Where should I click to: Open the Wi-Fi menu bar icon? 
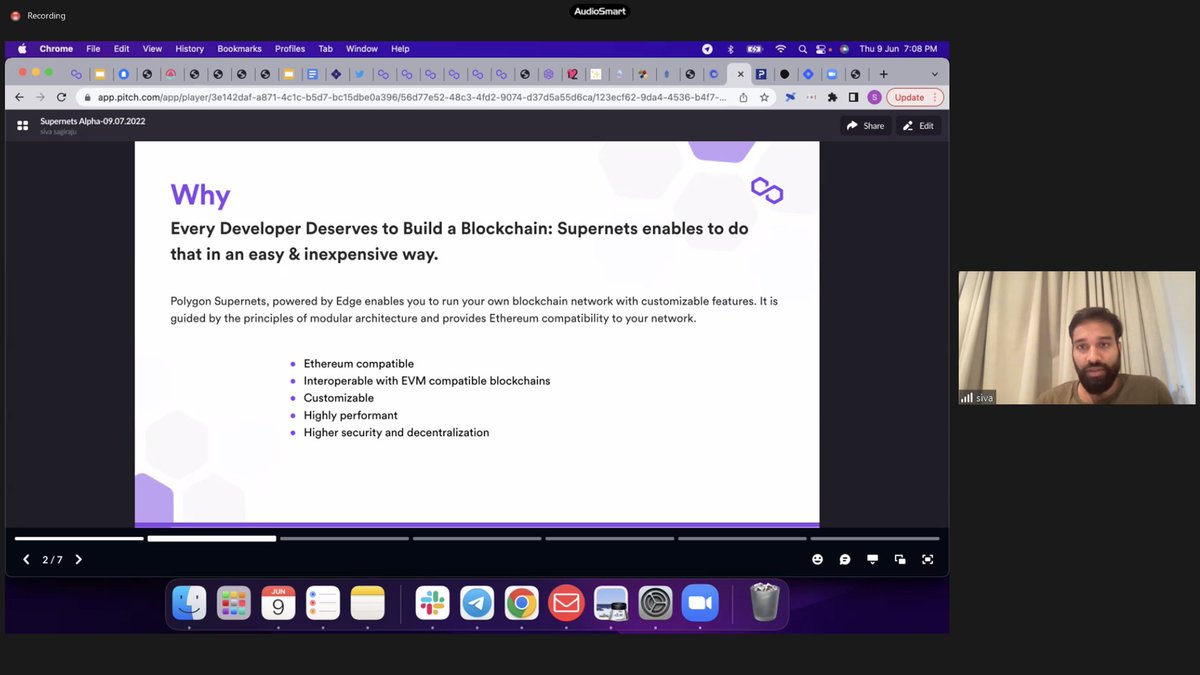tap(780, 48)
